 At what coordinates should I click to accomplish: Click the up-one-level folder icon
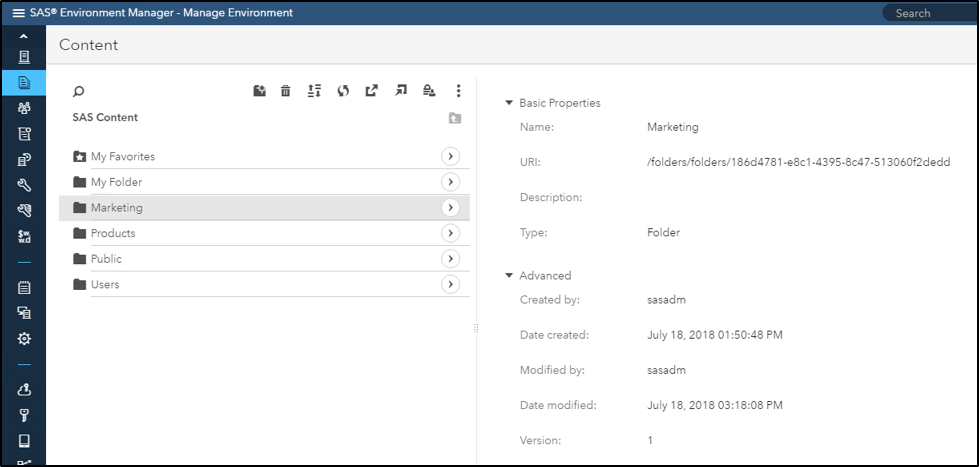(x=455, y=118)
